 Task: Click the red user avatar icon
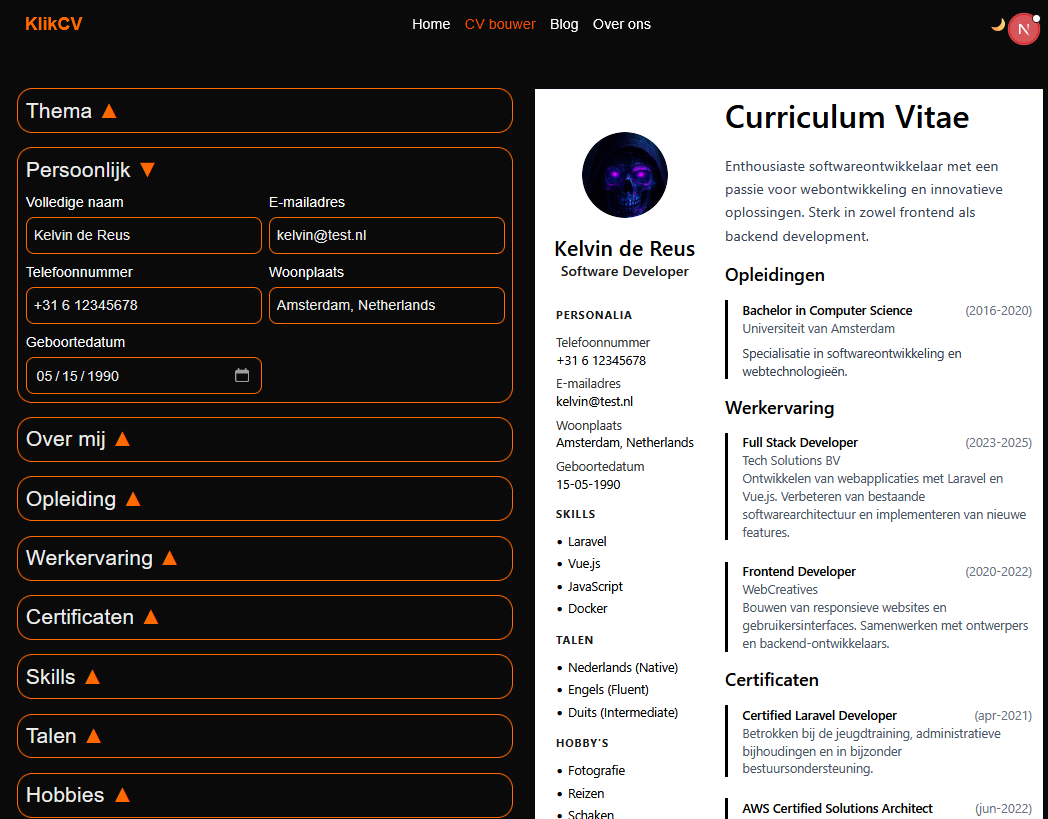click(x=1023, y=30)
